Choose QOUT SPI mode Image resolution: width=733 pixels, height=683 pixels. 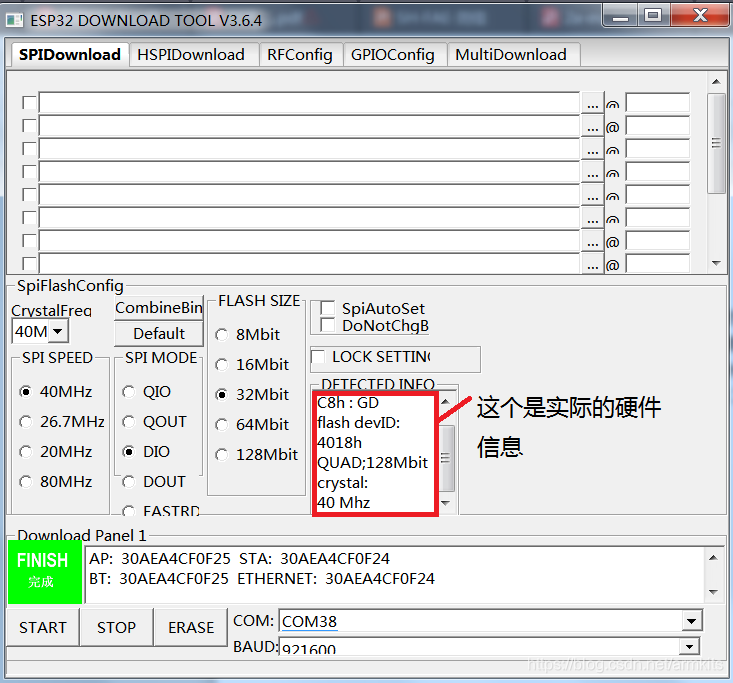(x=154, y=421)
